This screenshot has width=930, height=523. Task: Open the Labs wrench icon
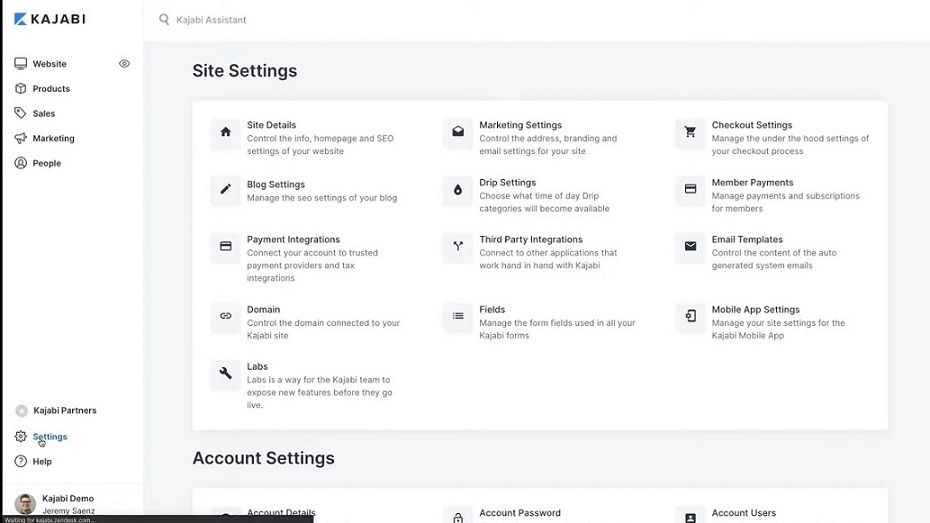[x=225, y=374]
